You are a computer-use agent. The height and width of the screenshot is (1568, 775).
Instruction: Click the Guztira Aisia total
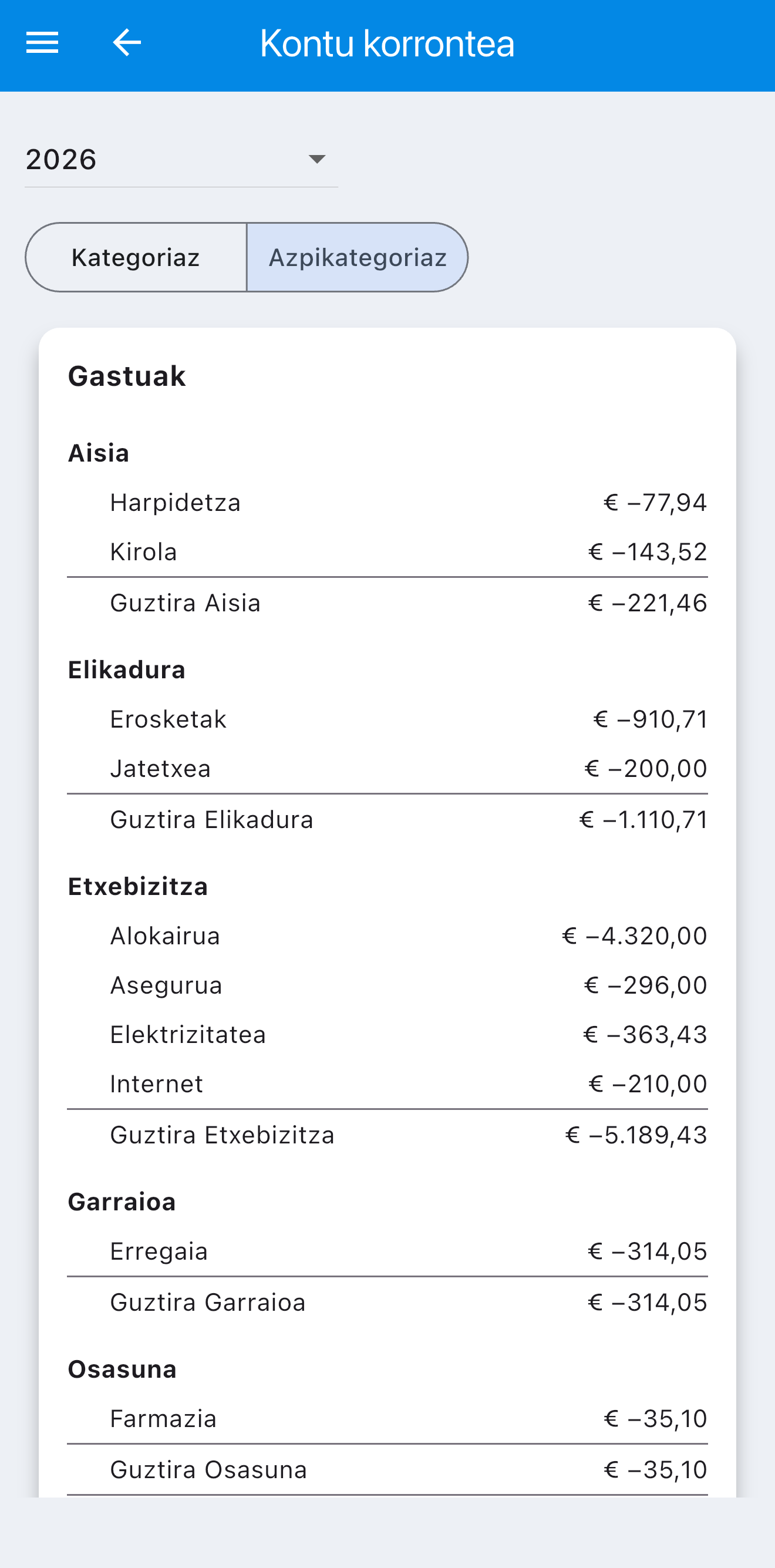pyautogui.click(x=387, y=603)
